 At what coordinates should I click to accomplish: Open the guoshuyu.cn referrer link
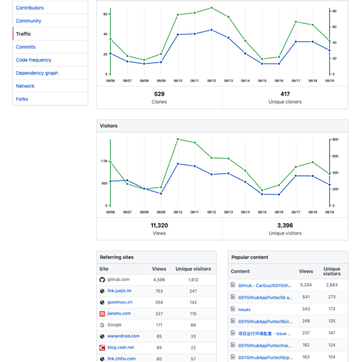[x=120, y=302]
